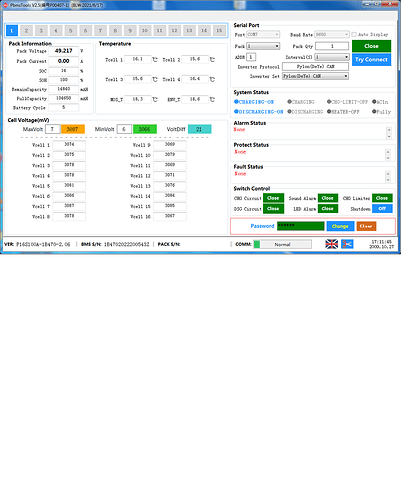This screenshot has width=416, height=500.
Task: Click the Alarm Status scrollbar down arrow
Action: [x=389, y=136]
